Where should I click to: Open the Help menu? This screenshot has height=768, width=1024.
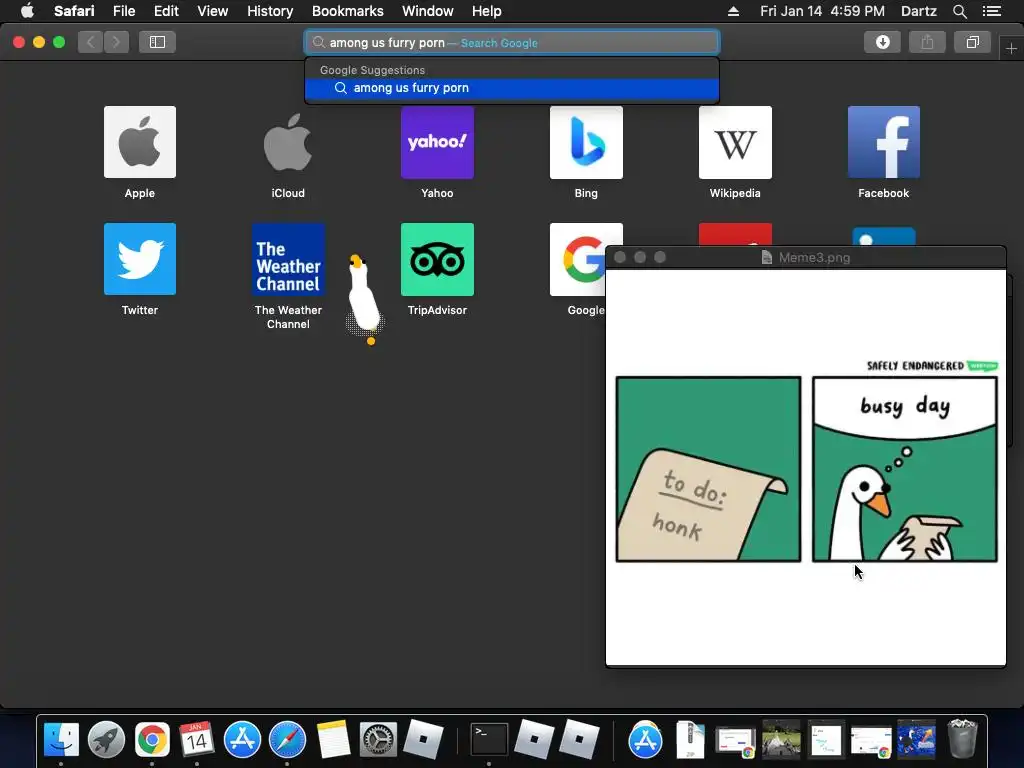tap(487, 11)
